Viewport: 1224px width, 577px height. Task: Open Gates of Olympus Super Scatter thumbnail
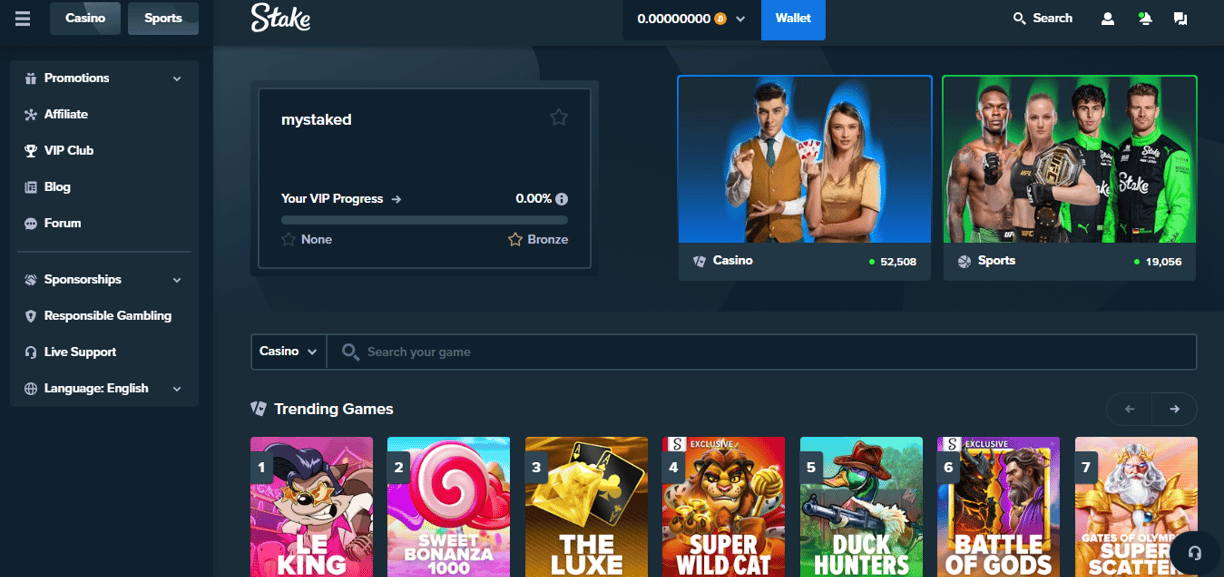(x=1136, y=507)
